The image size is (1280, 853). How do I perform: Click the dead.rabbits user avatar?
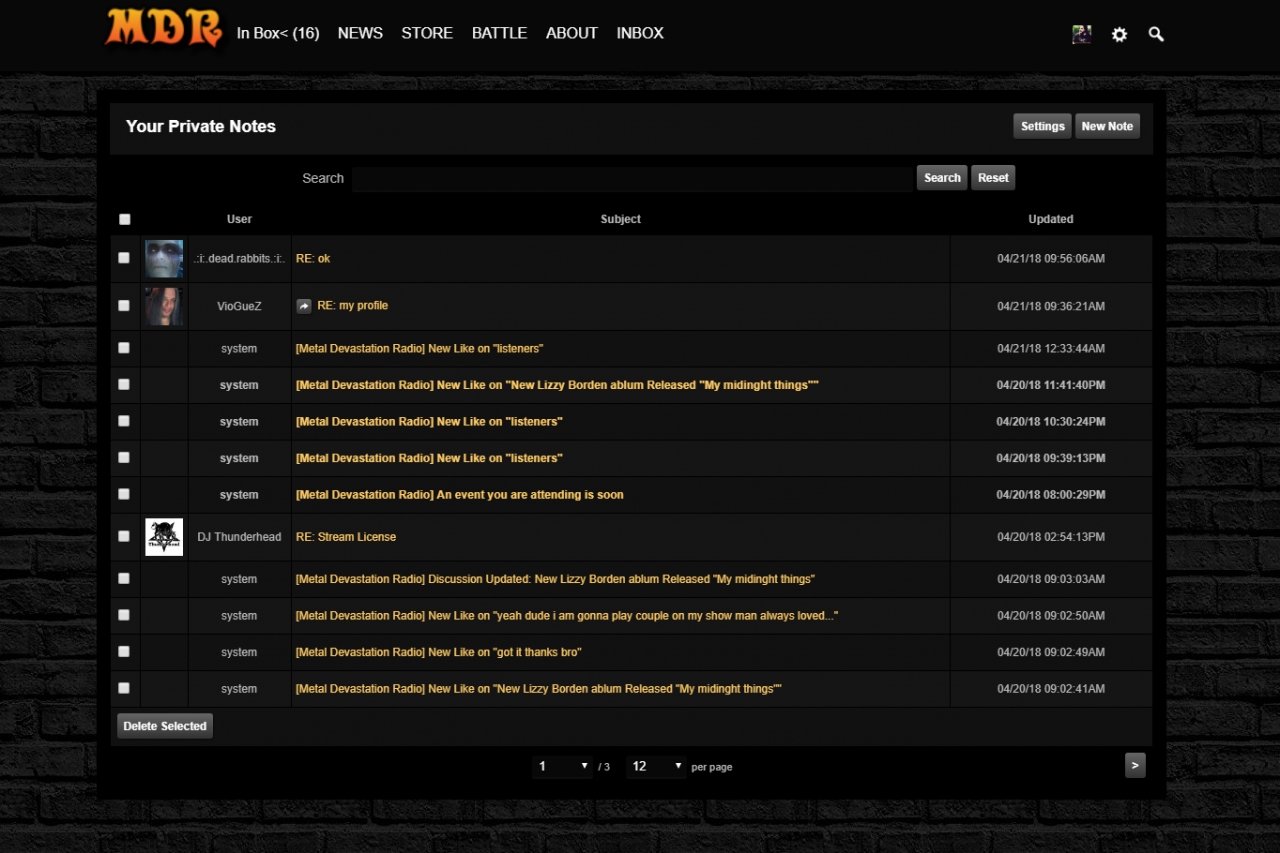164,258
